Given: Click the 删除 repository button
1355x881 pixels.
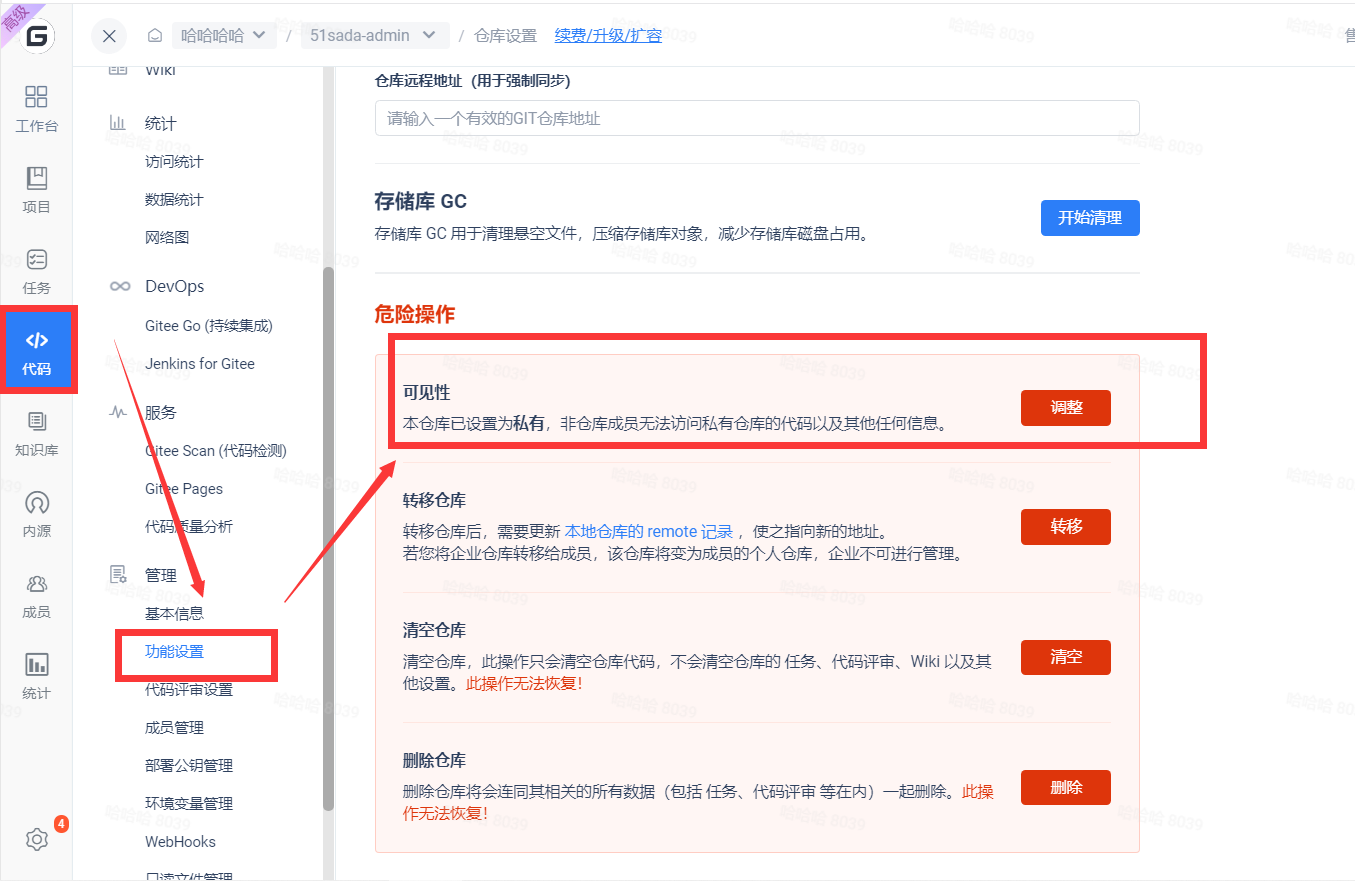Looking at the screenshot, I should tap(1066, 788).
